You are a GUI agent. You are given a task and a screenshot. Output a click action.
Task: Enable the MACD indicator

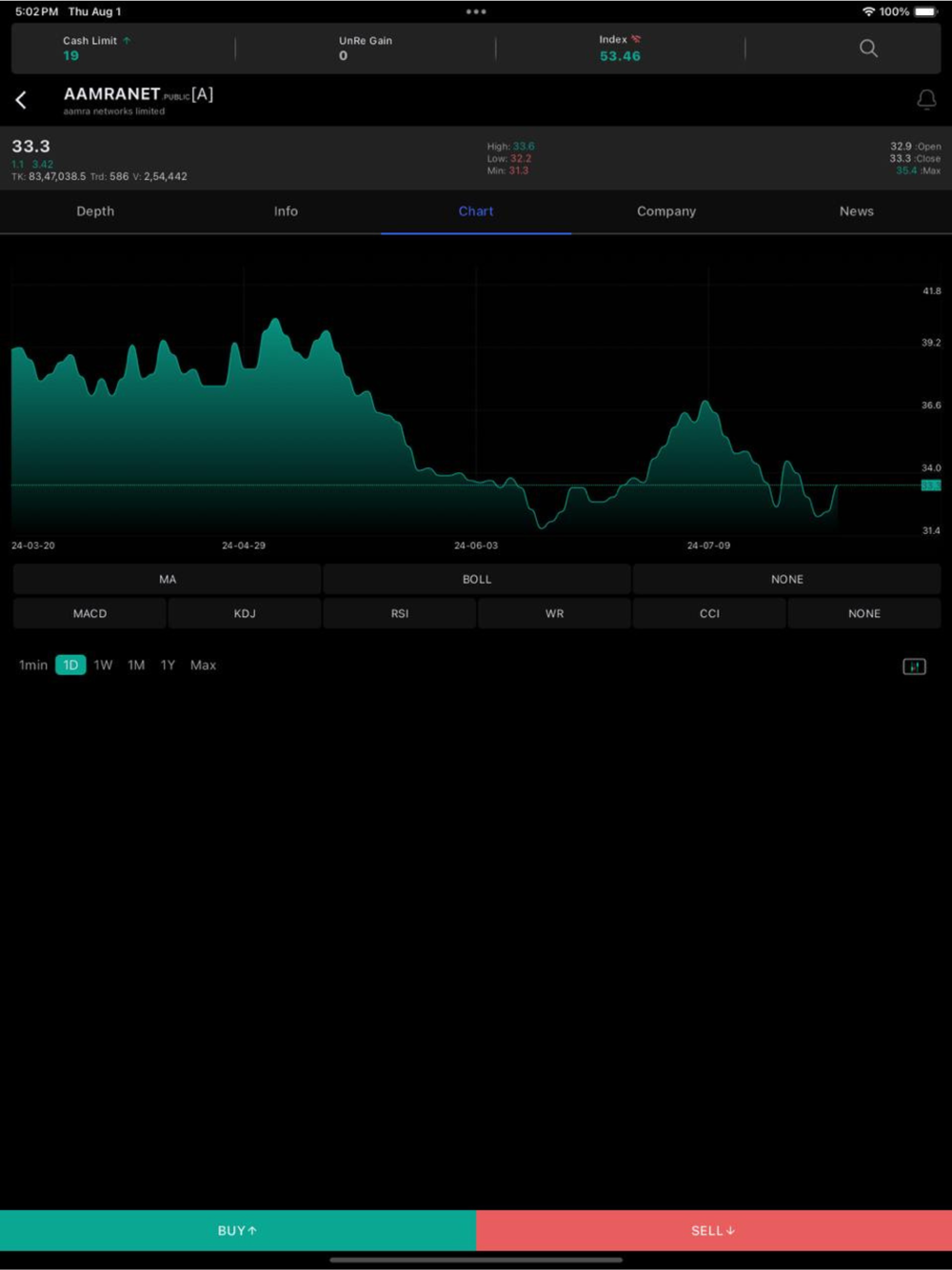click(x=89, y=613)
